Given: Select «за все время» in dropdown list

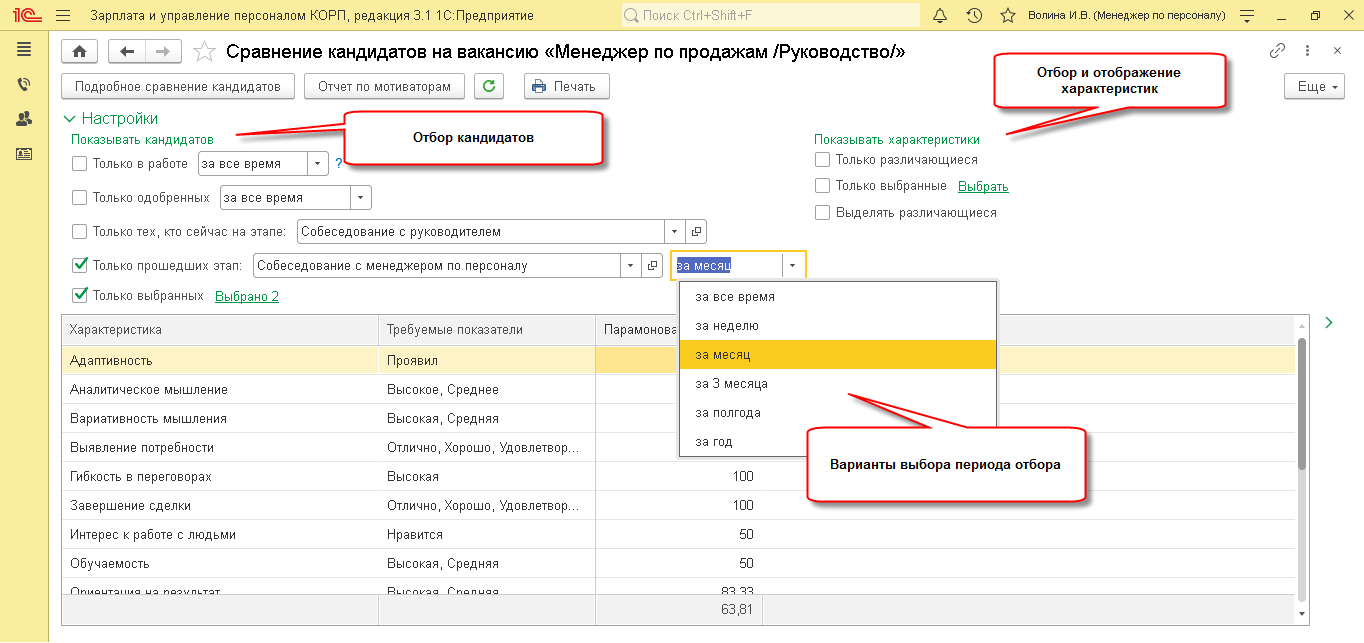Looking at the screenshot, I should (x=837, y=297).
